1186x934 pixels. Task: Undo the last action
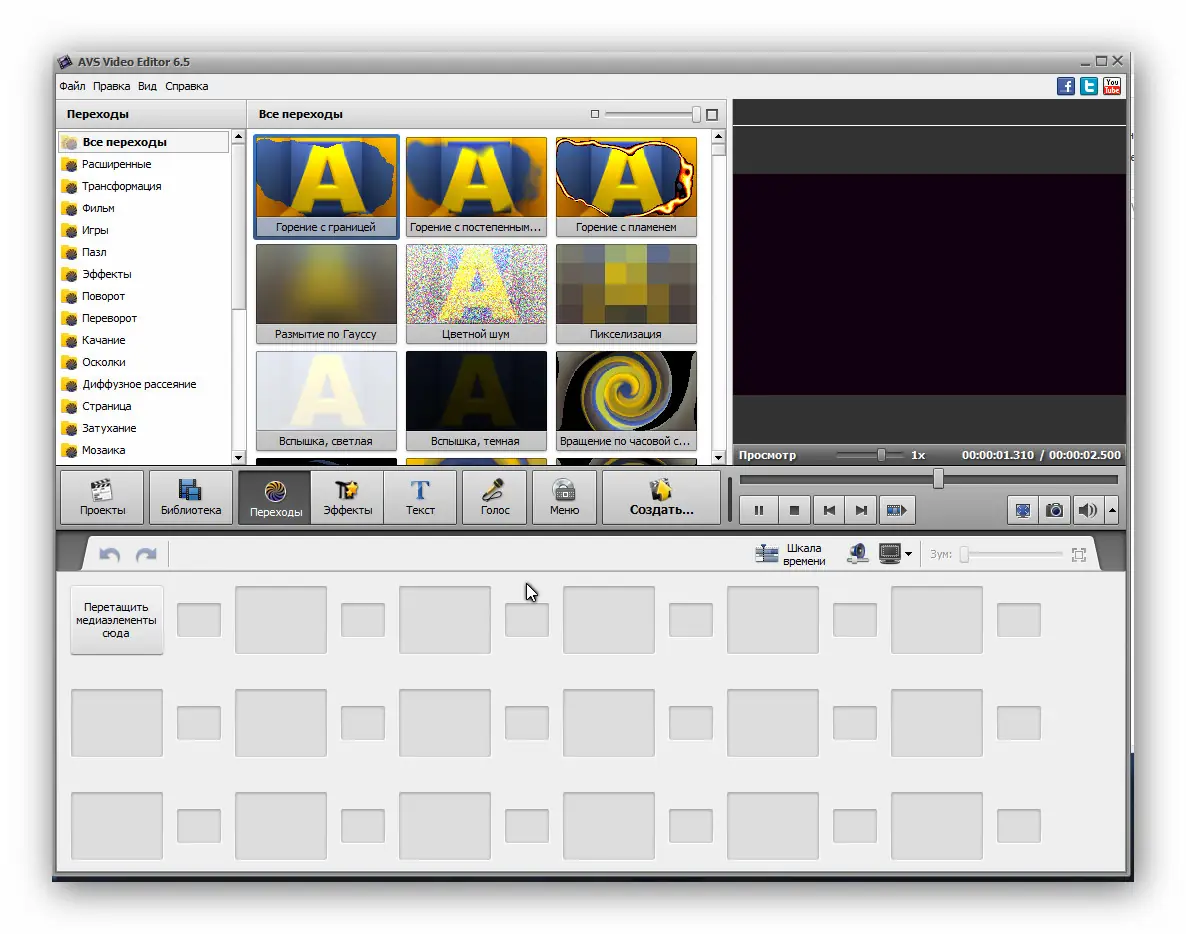(x=110, y=555)
